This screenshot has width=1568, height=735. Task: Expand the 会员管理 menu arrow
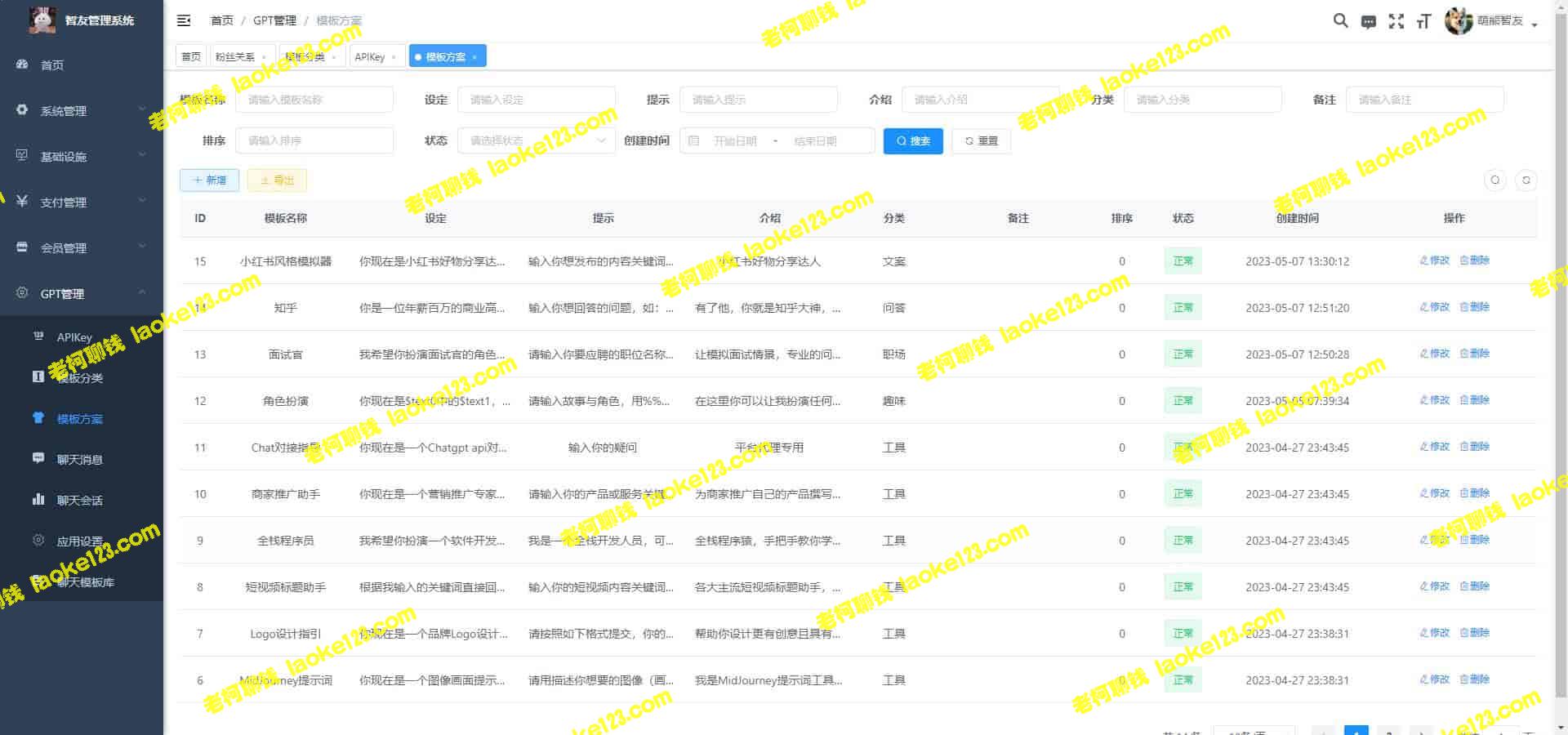click(x=142, y=247)
